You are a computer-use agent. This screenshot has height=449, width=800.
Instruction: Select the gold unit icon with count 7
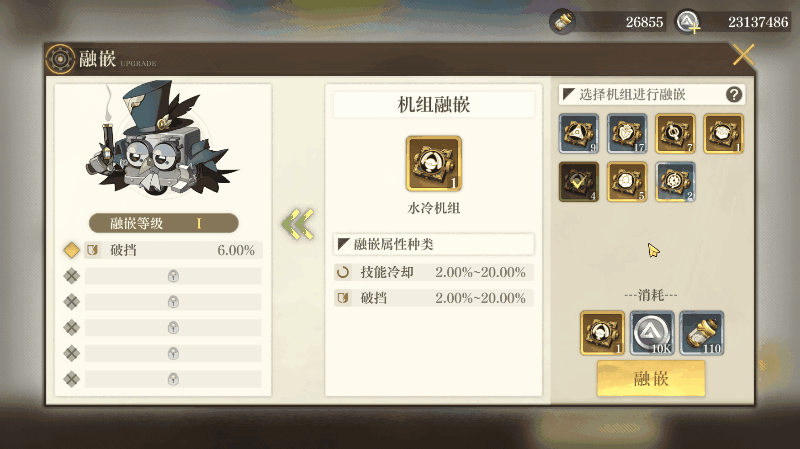675,134
